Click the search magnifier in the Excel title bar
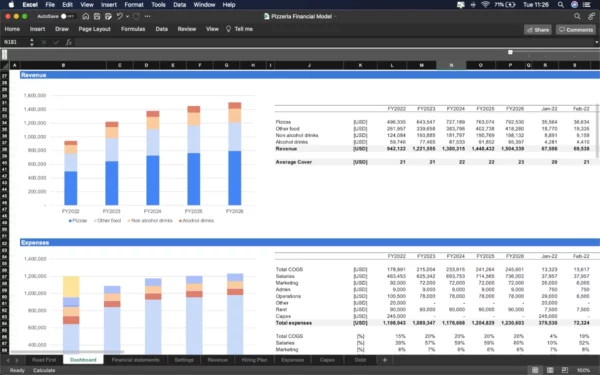This screenshot has height=375, width=600. coord(577,16)
